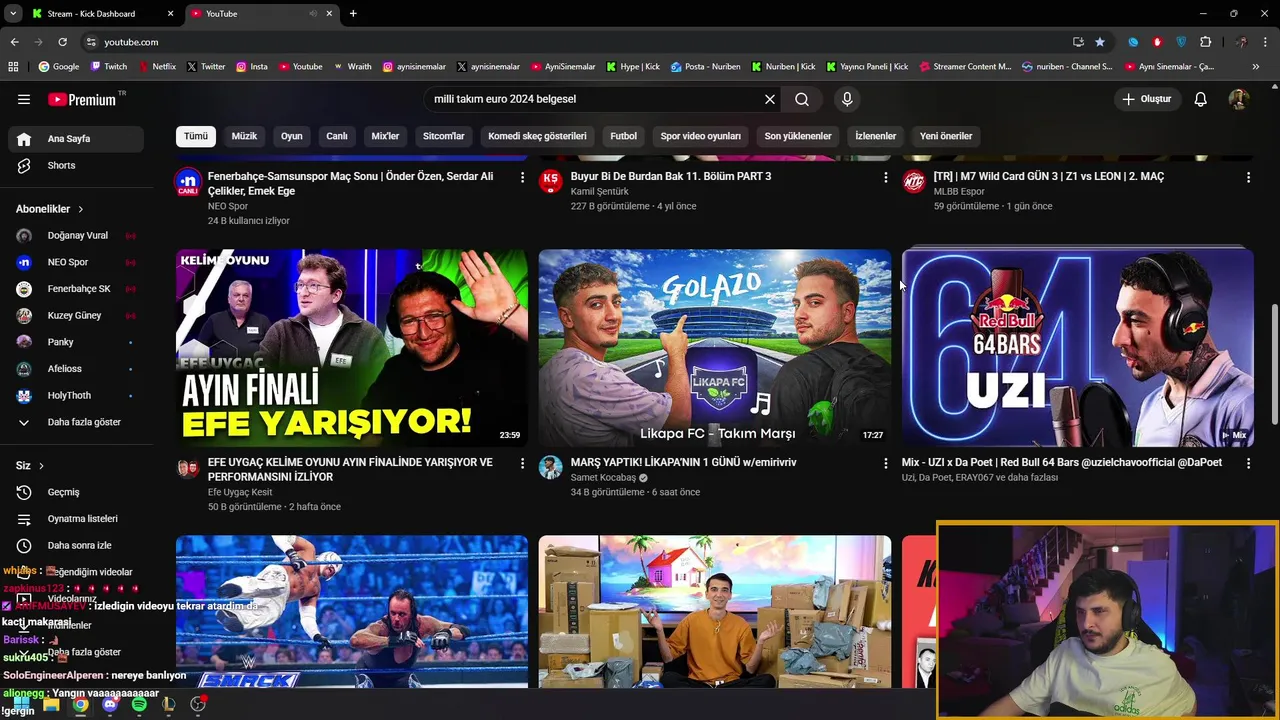Image resolution: width=1280 pixels, height=720 pixels.
Task: Select the Tümü filter chip
Action: [196, 136]
